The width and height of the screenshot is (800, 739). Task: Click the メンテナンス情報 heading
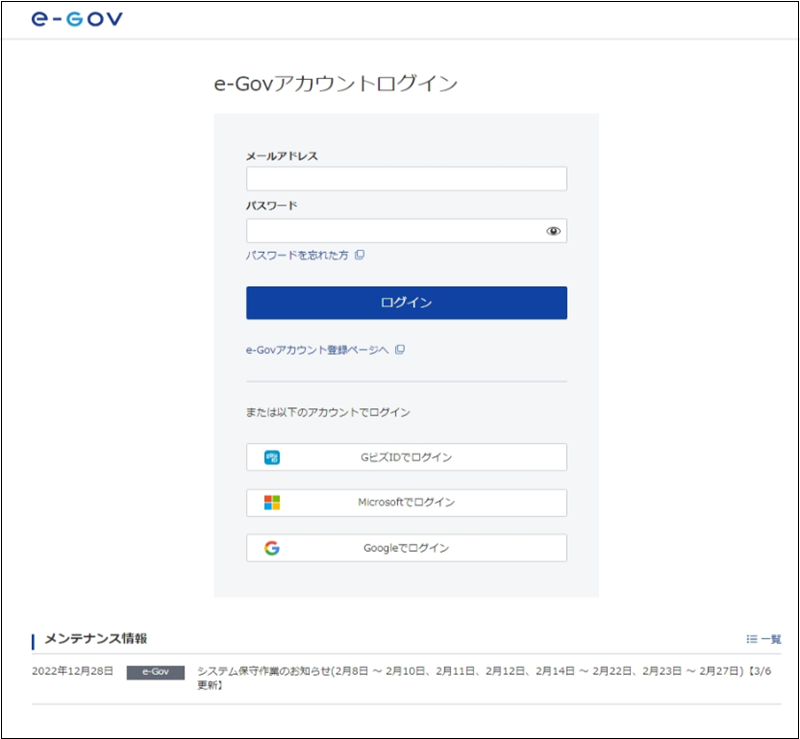(x=96, y=639)
